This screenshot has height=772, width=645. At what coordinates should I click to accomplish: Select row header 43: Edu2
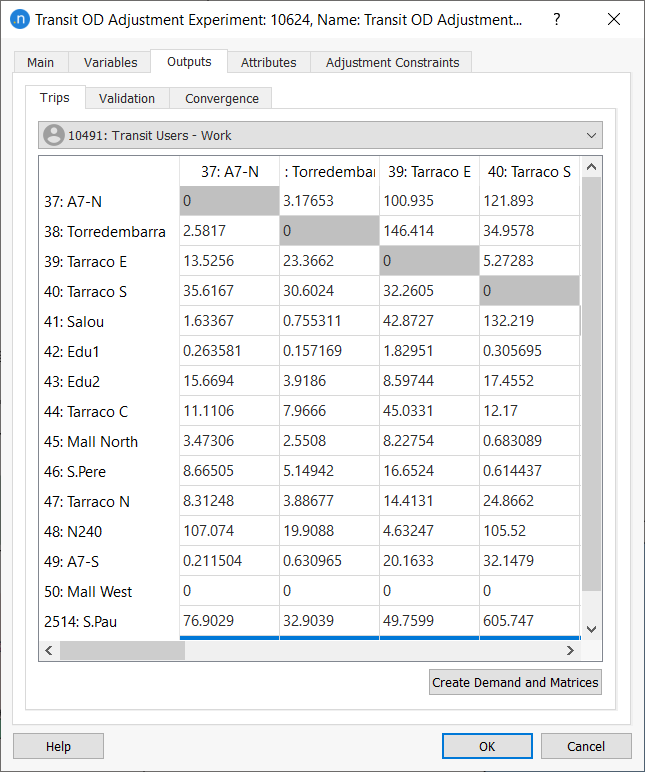pos(109,382)
